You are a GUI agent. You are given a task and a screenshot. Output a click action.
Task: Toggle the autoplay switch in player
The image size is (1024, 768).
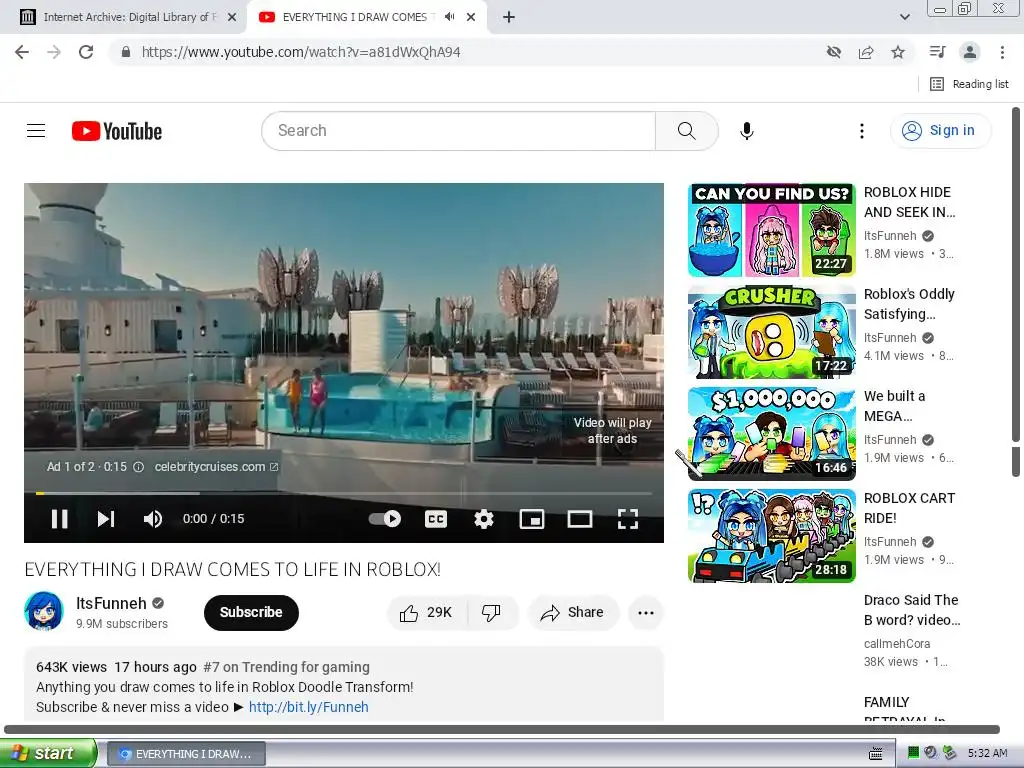[385, 519]
